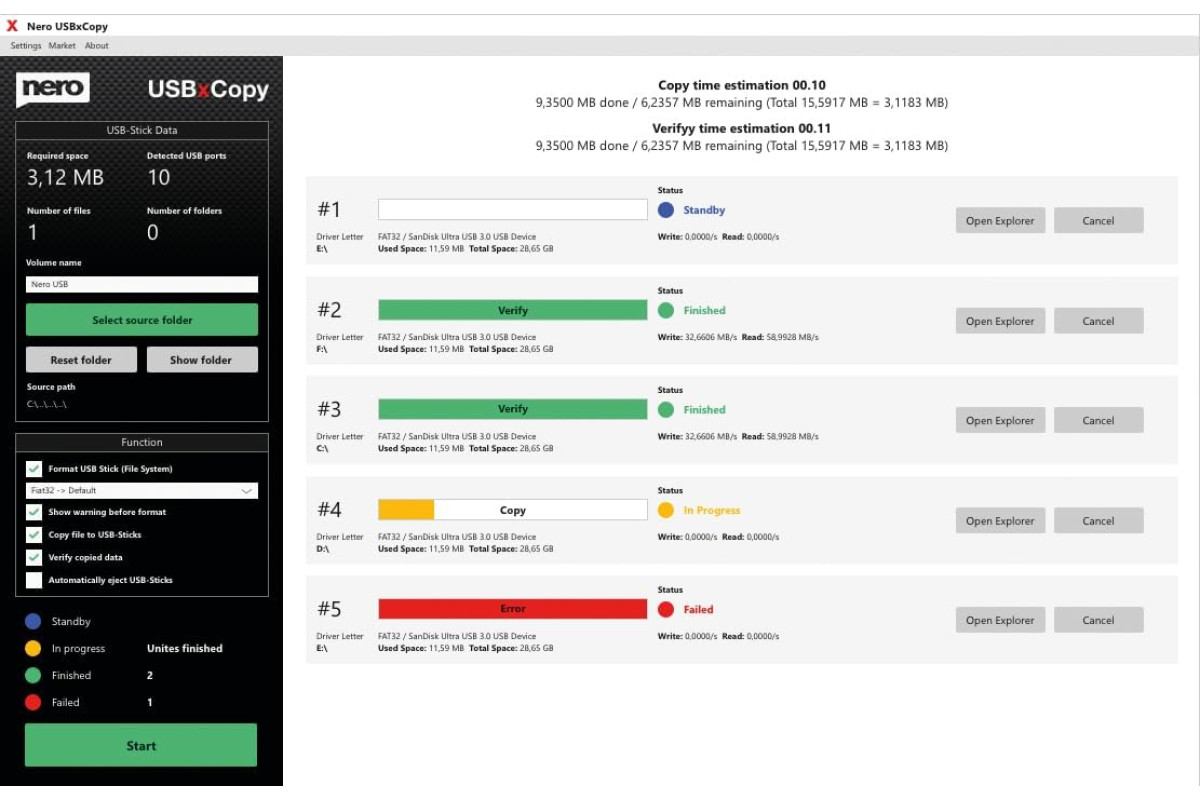Cancel the operation for drive #3
Screen dimensions: 1200x800
pyautogui.click(x=1098, y=420)
